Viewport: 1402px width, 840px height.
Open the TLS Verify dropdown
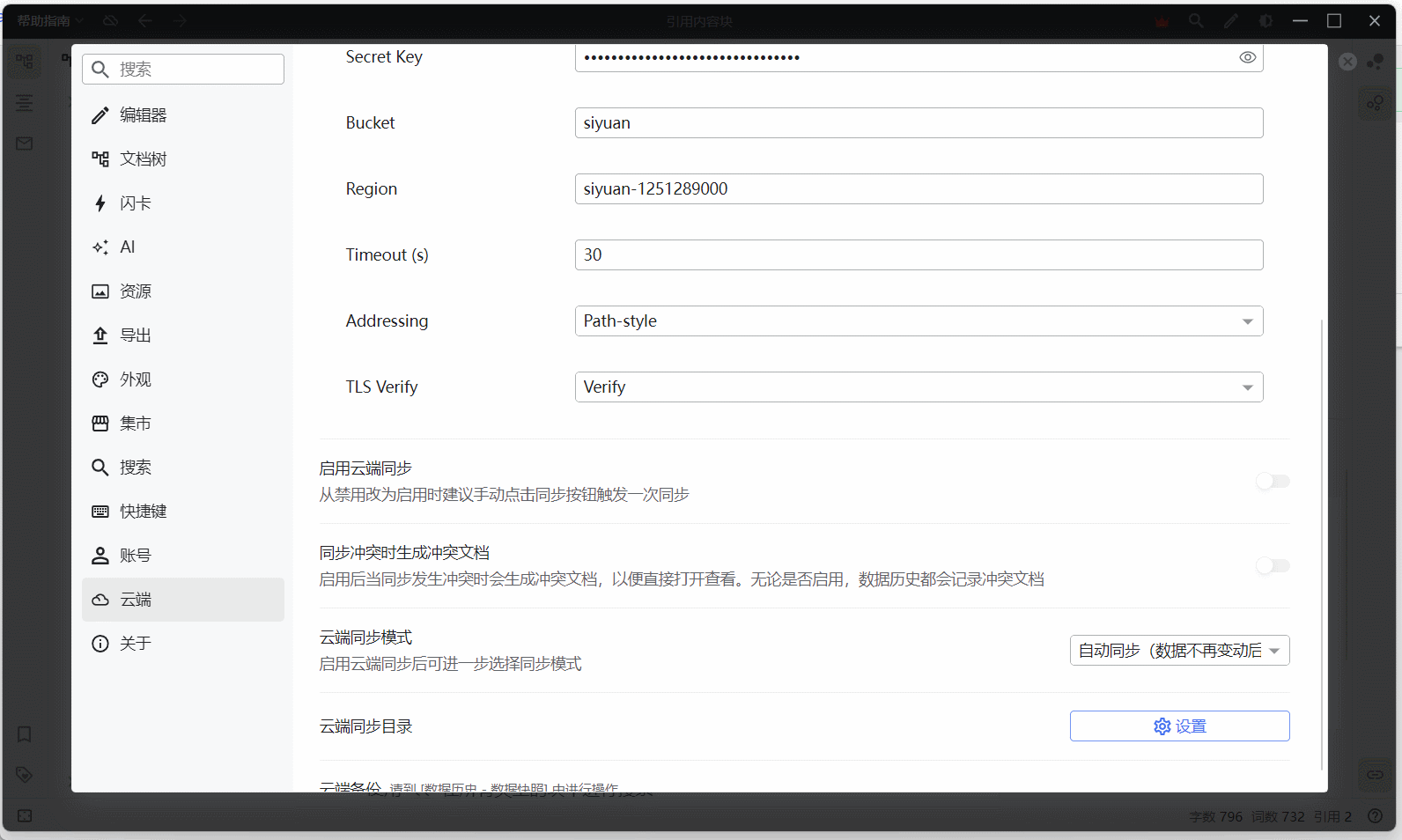[x=918, y=387]
